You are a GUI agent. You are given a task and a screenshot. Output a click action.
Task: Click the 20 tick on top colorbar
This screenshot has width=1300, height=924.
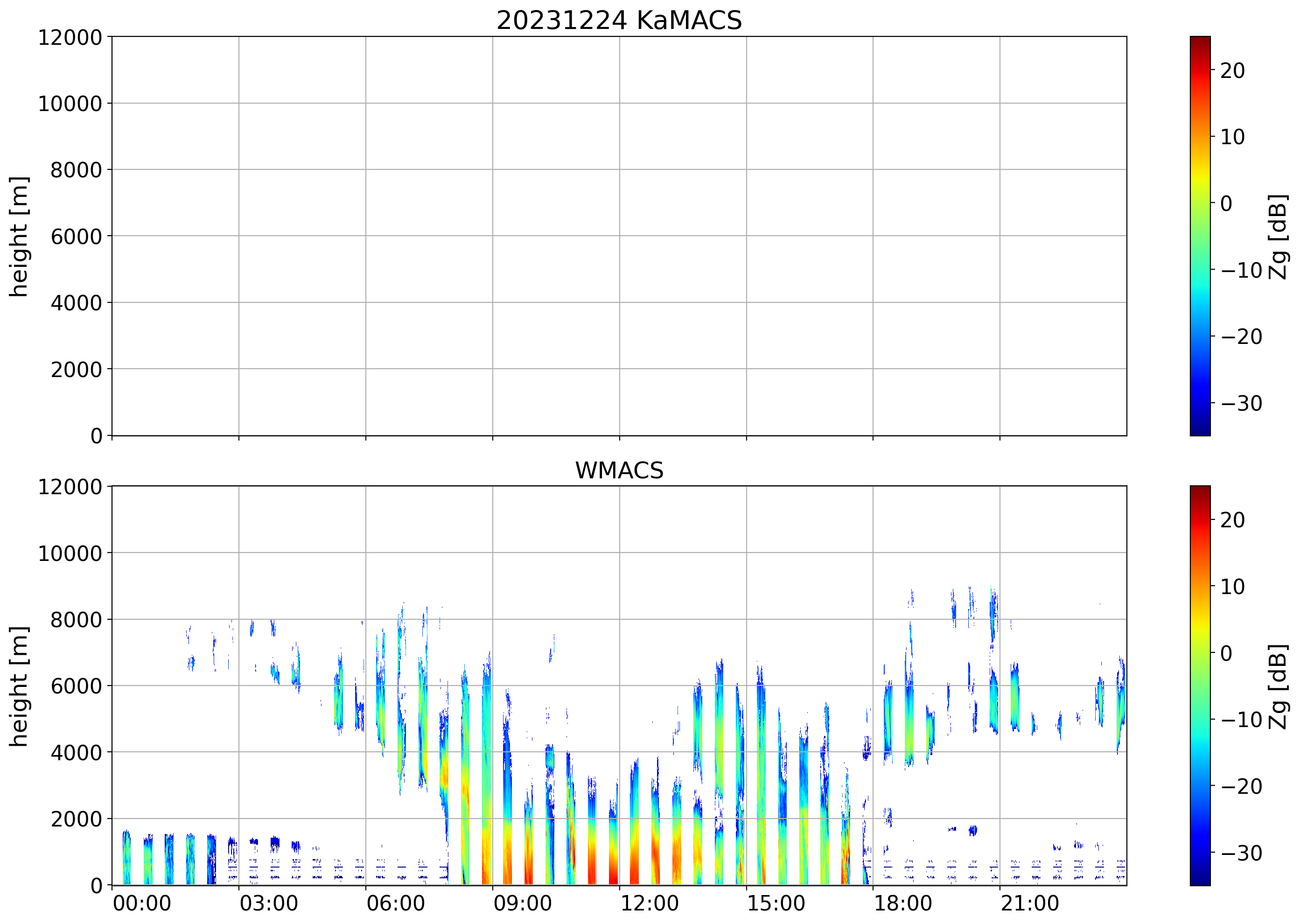coord(1232,70)
